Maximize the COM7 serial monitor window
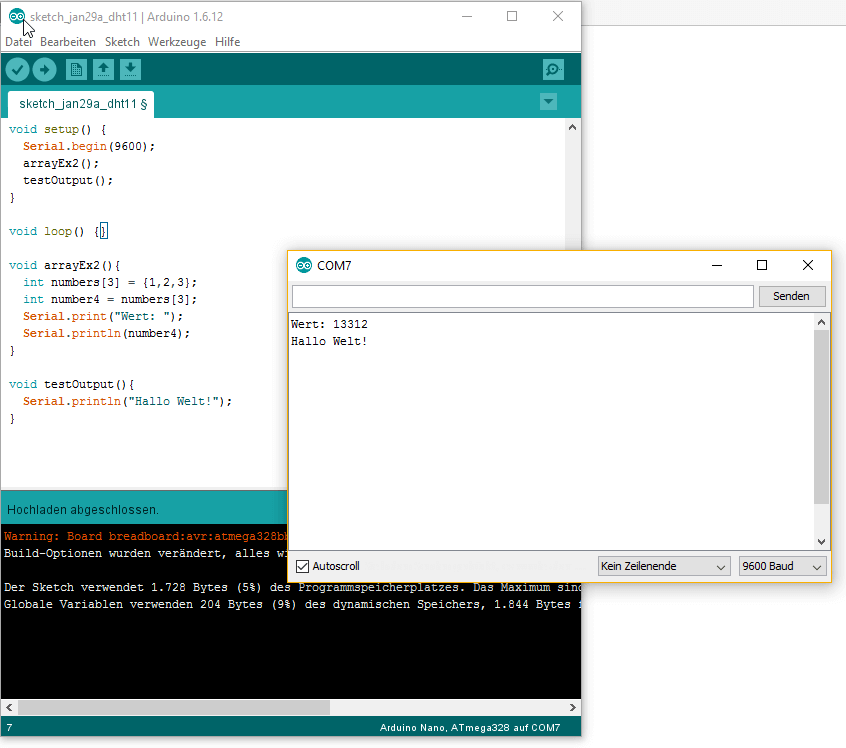The height and width of the screenshot is (748, 846). tap(762, 265)
